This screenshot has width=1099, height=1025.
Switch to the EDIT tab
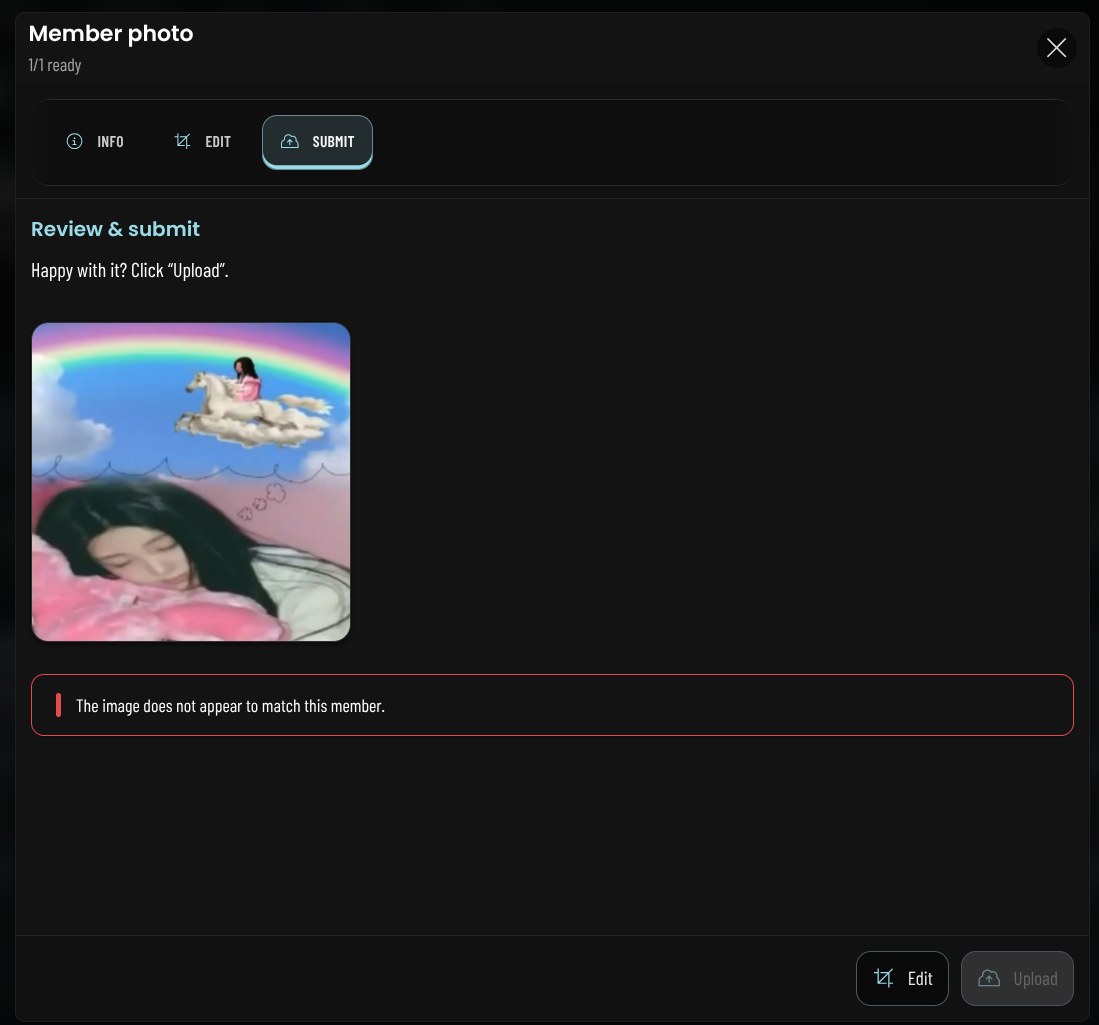coord(203,142)
